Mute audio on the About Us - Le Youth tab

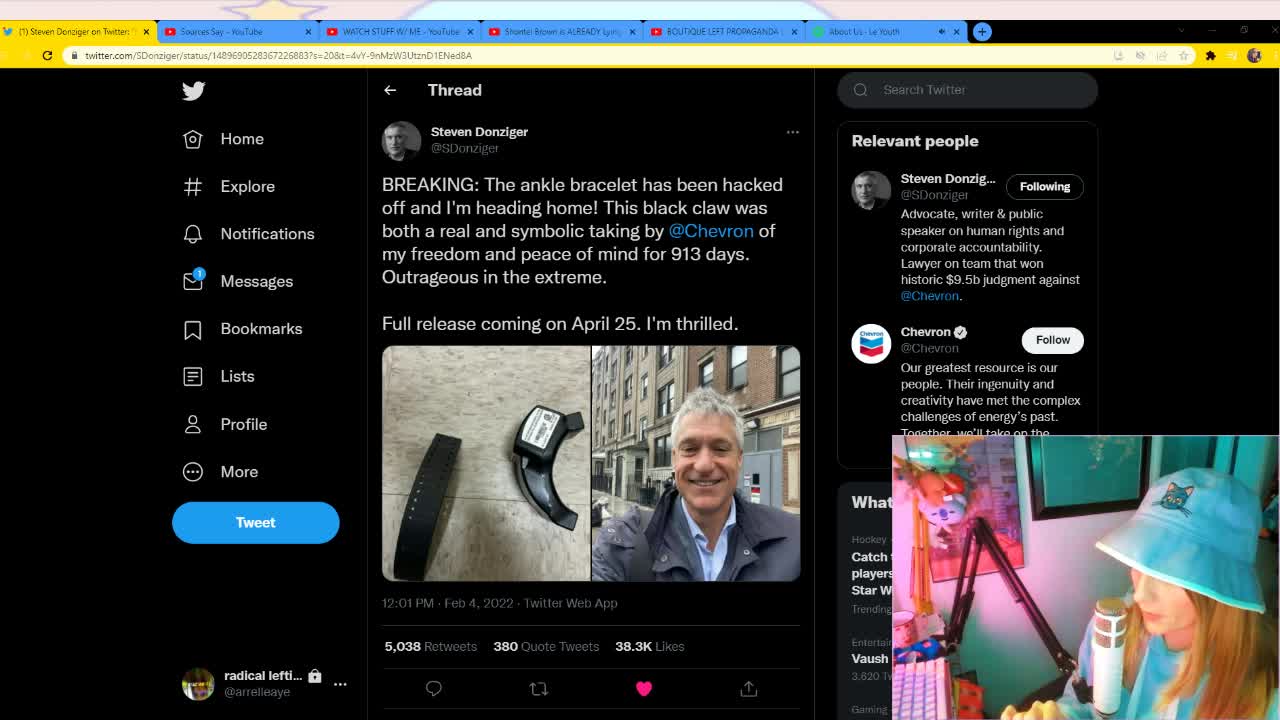pos(941,31)
